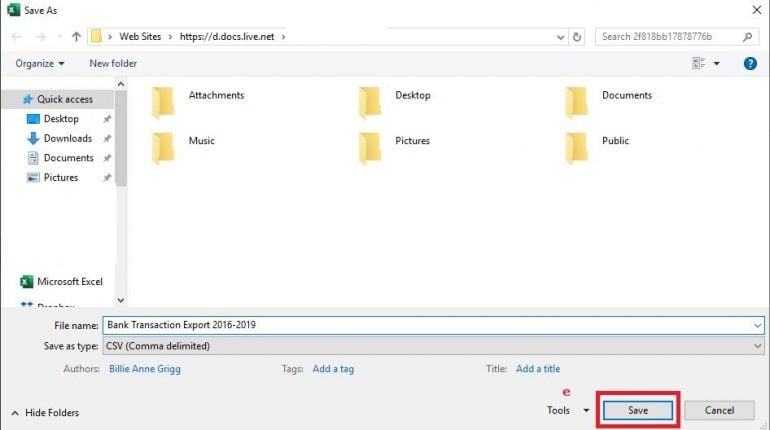Open the Help question mark icon

[x=750, y=63]
